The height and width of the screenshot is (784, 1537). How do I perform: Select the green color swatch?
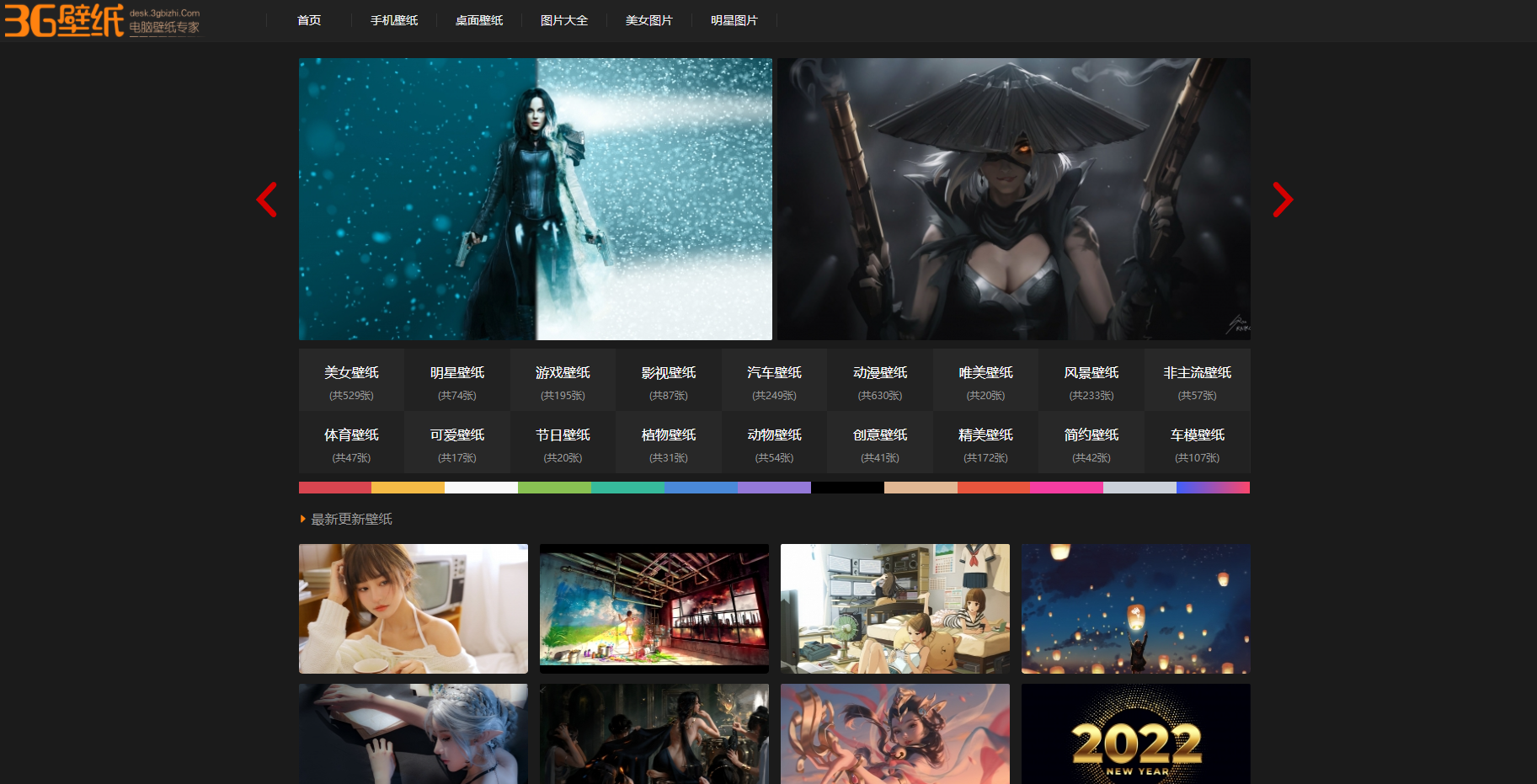tap(554, 488)
